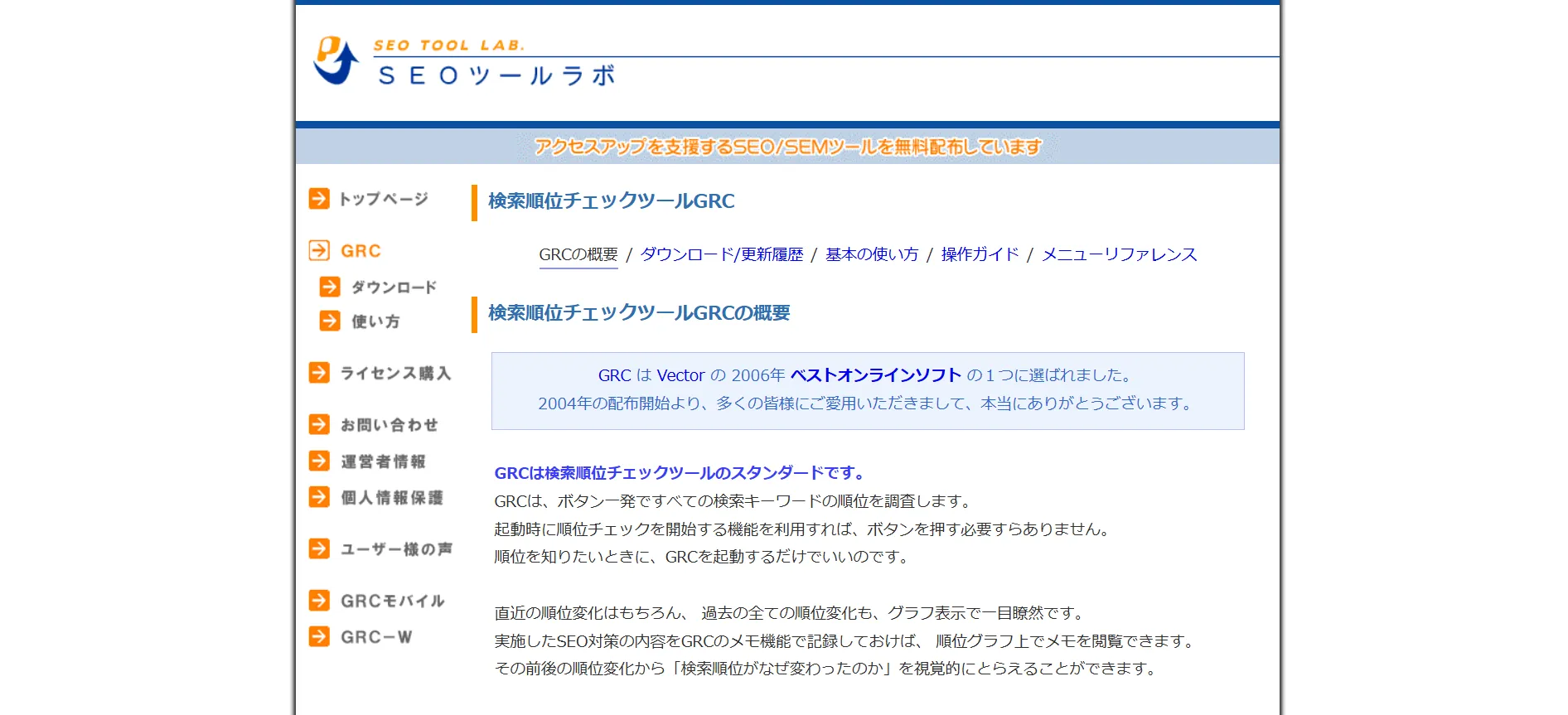Click the arrow icon beside 使い方
1568x715 pixels.
[x=330, y=321]
